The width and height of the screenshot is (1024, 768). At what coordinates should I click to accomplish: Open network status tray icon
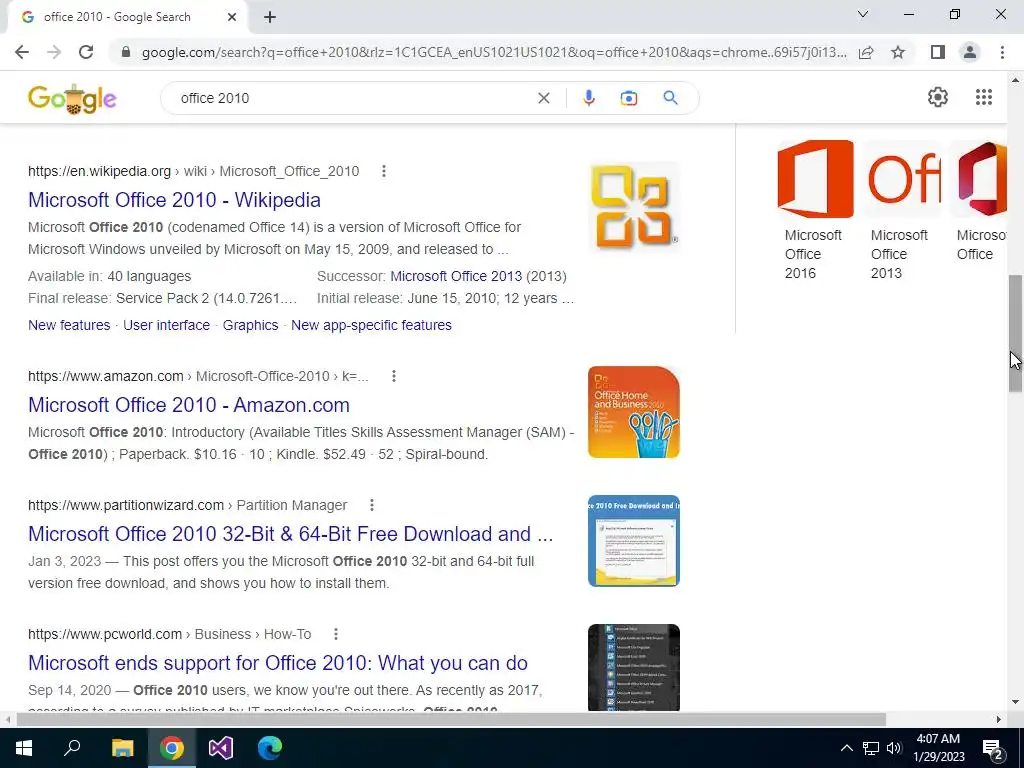[x=871, y=748]
